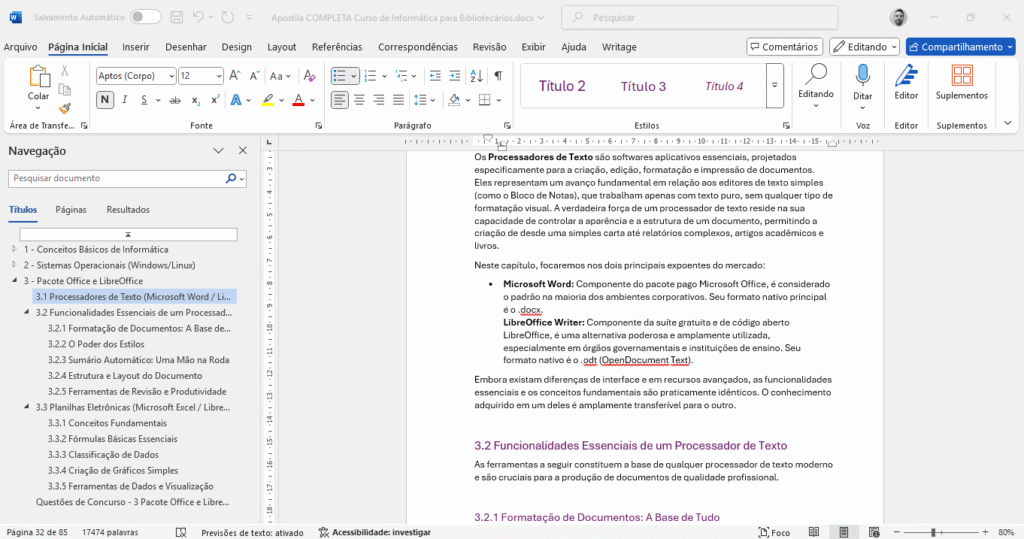Collapse the 3.3 Planilhas Eletrônicas heading
The width and height of the screenshot is (1024, 539).
pyautogui.click(x=27, y=408)
